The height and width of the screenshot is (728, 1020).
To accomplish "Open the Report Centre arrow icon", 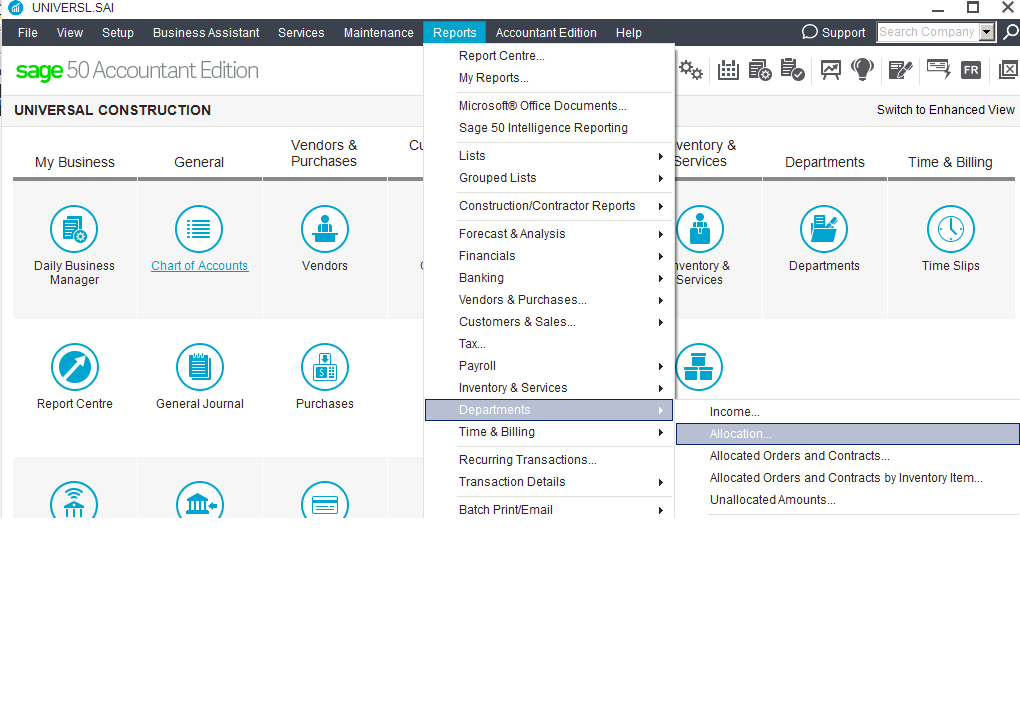I will click(x=75, y=367).
